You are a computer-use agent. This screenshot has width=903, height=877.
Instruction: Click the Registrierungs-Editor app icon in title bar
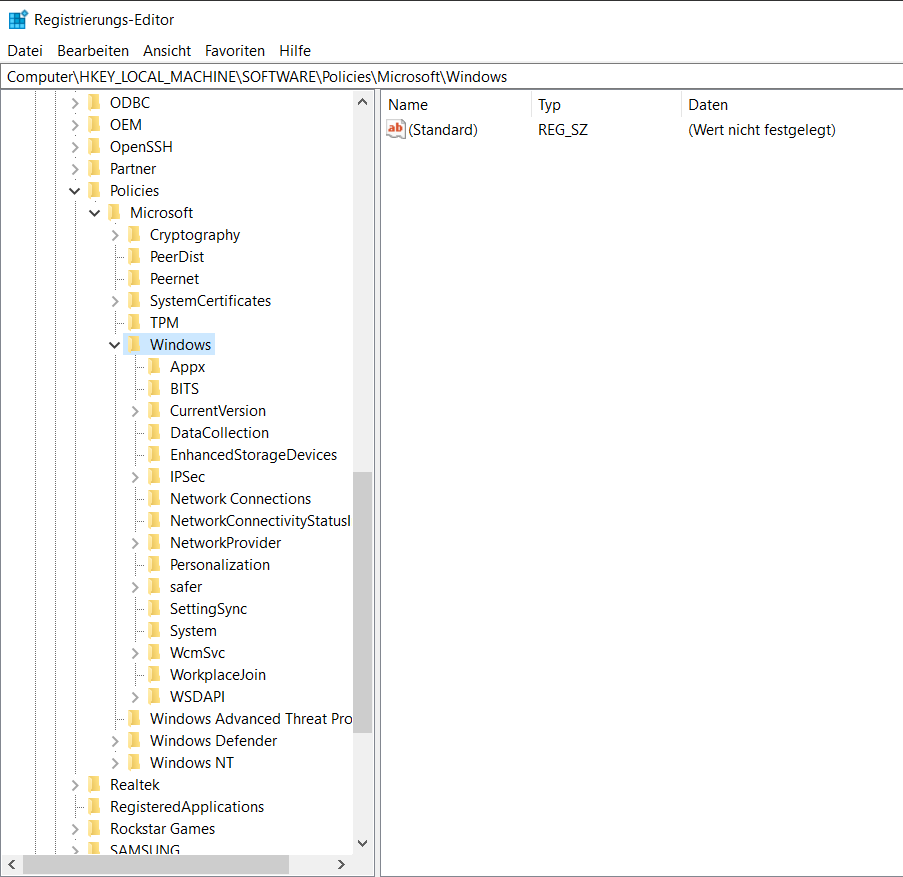pos(18,20)
